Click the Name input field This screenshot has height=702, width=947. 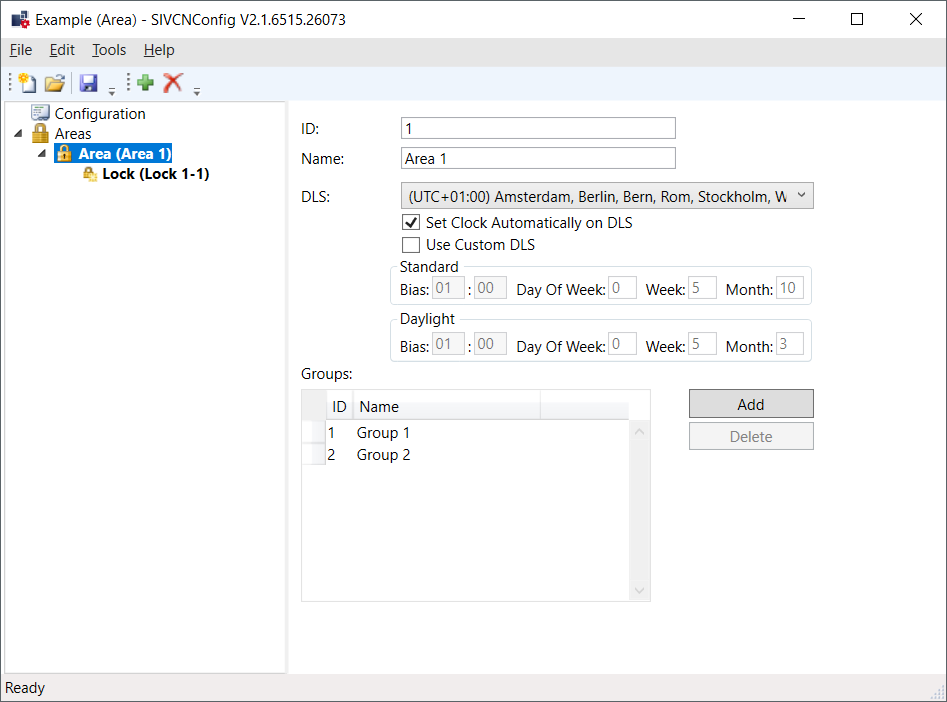coord(538,158)
